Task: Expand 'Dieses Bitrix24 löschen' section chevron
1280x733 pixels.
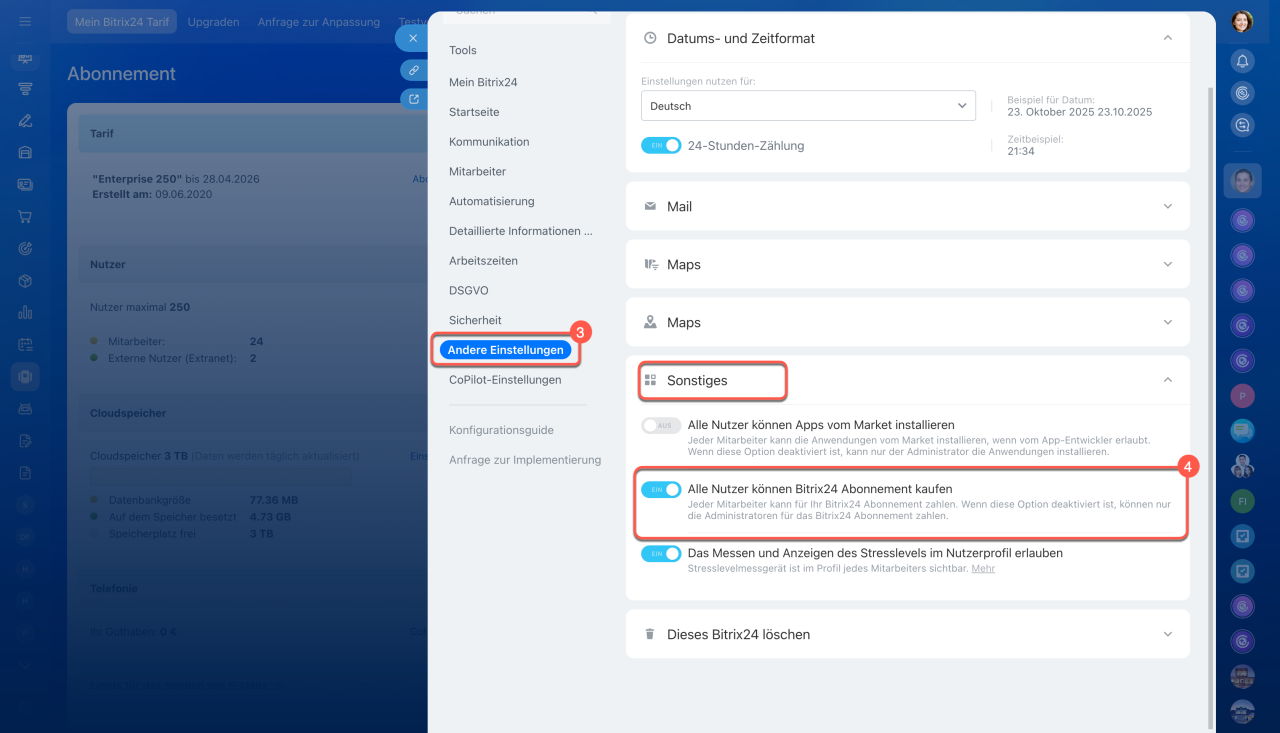Action: point(1167,634)
